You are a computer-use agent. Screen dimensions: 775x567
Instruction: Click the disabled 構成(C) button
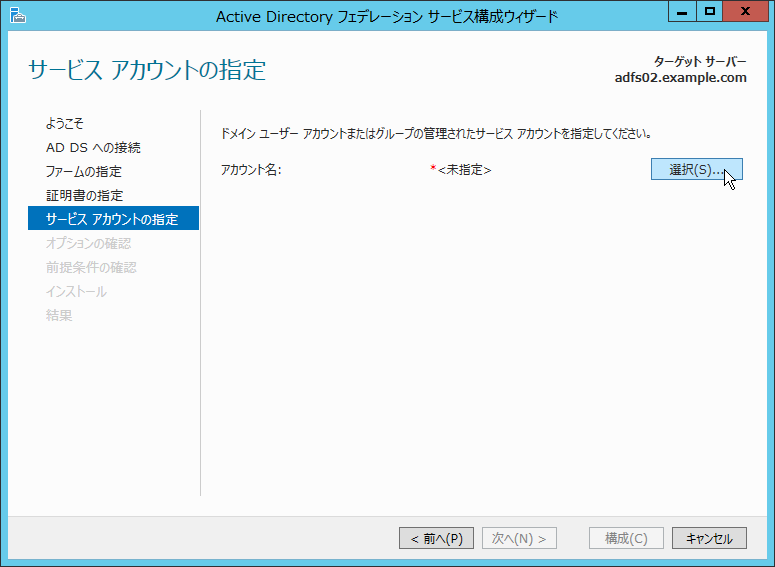[626, 538]
